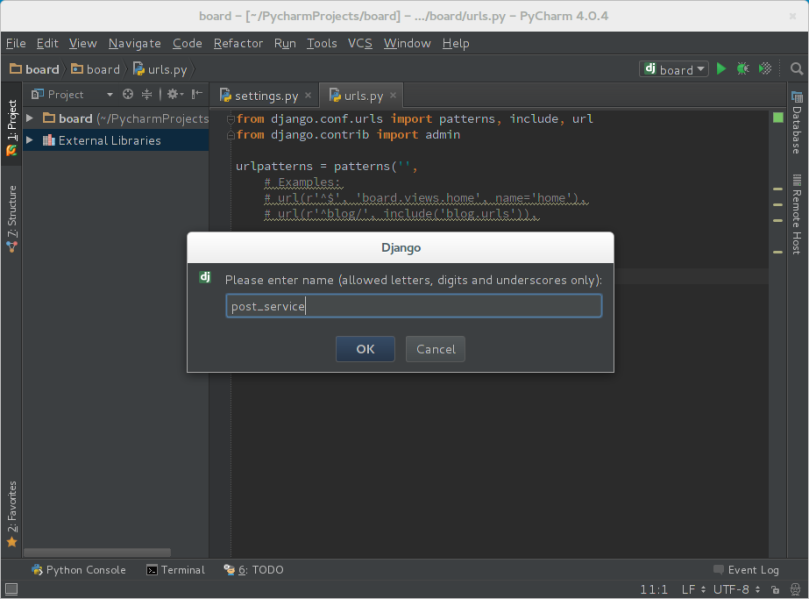Open the Code menu
This screenshot has height=599, width=809.
pyautogui.click(x=187, y=43)
